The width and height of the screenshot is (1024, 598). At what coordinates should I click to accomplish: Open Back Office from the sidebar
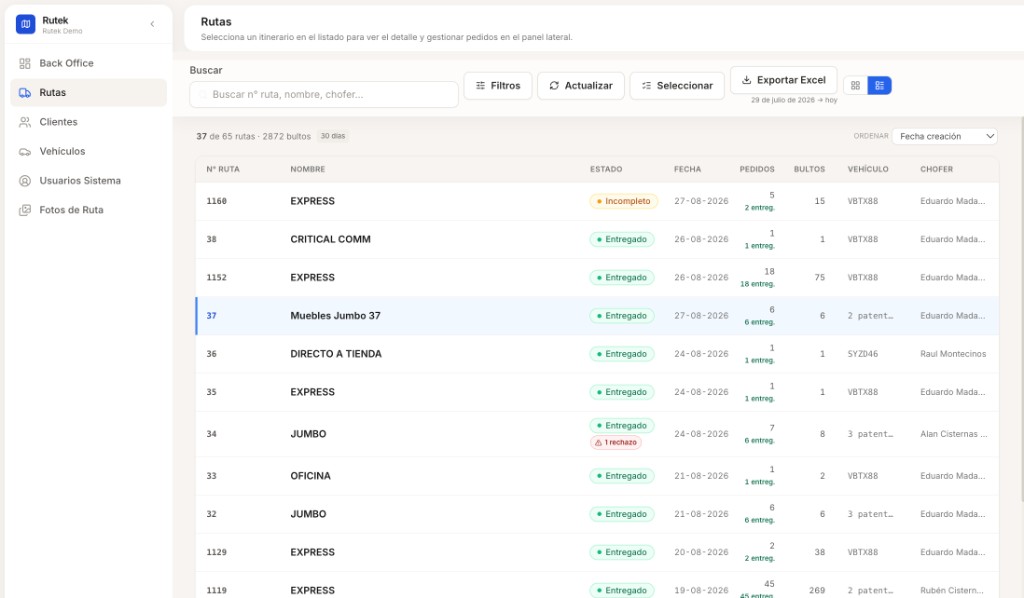click(88, 63)
